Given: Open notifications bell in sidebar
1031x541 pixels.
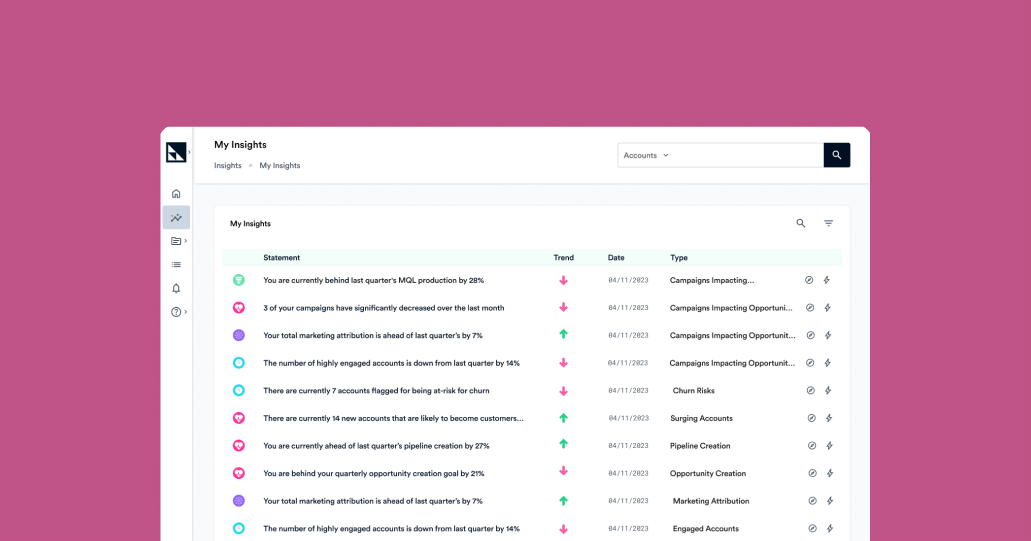Looking at the screenshot, I should tap(176, 289).
